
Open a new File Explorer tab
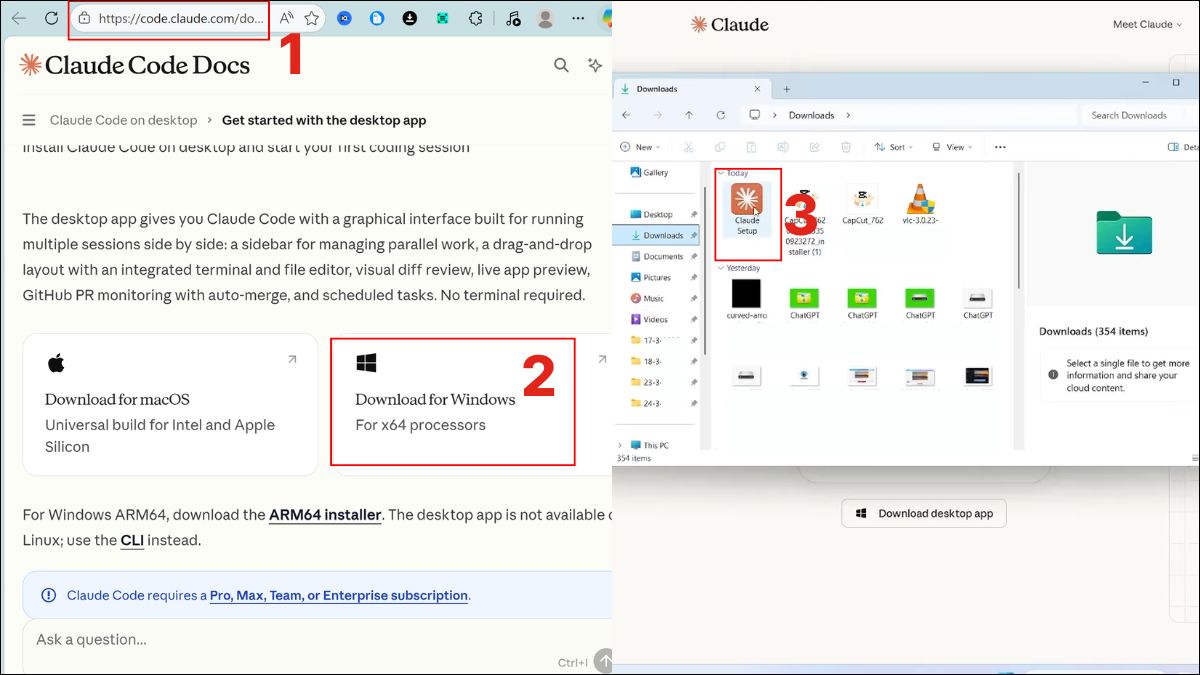pos(786,89)
